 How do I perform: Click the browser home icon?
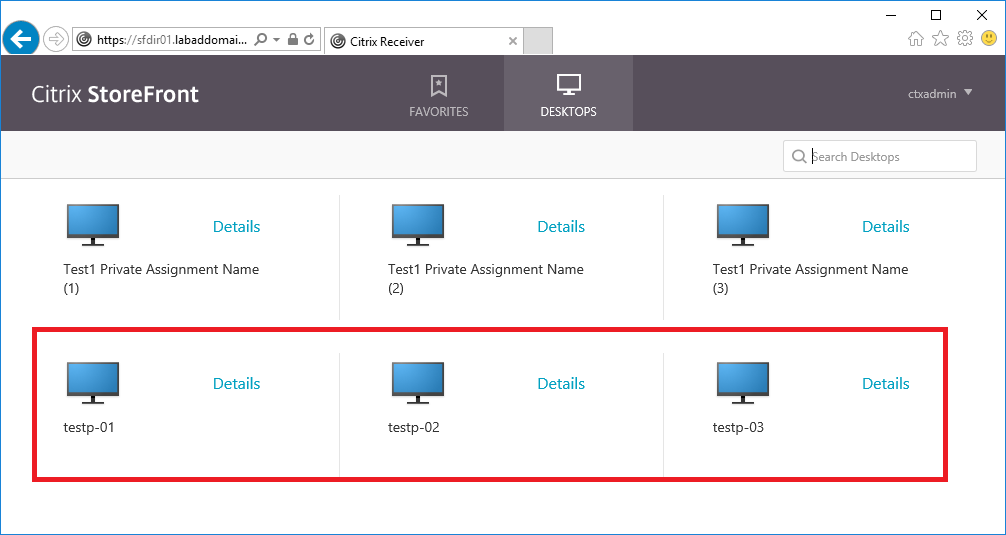click(x=916, y=39)
